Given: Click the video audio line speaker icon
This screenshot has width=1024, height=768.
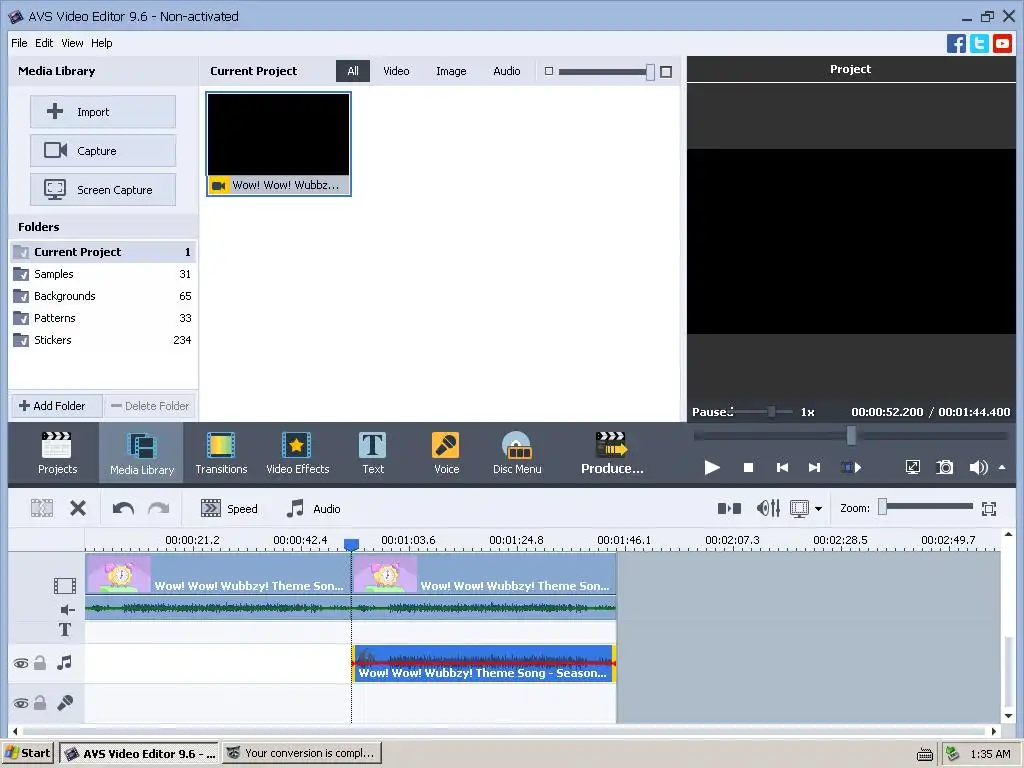Looking at the screenshot, I should (67, 610).
